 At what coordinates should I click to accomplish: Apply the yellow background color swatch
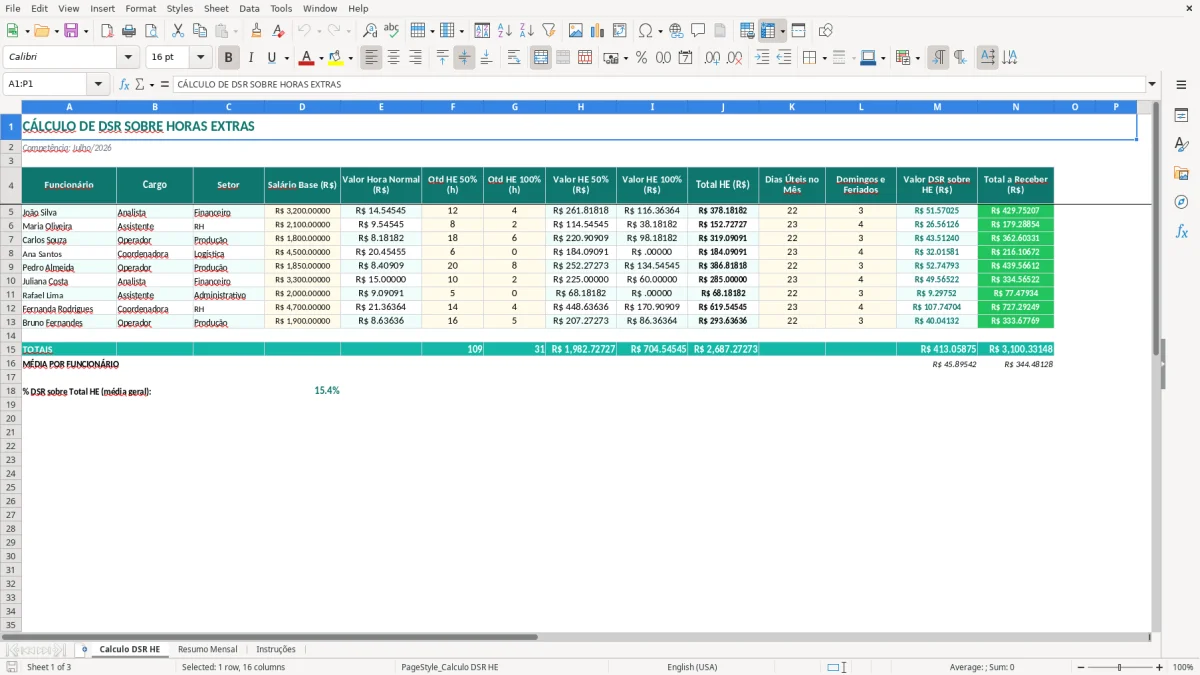click(336, 58)
